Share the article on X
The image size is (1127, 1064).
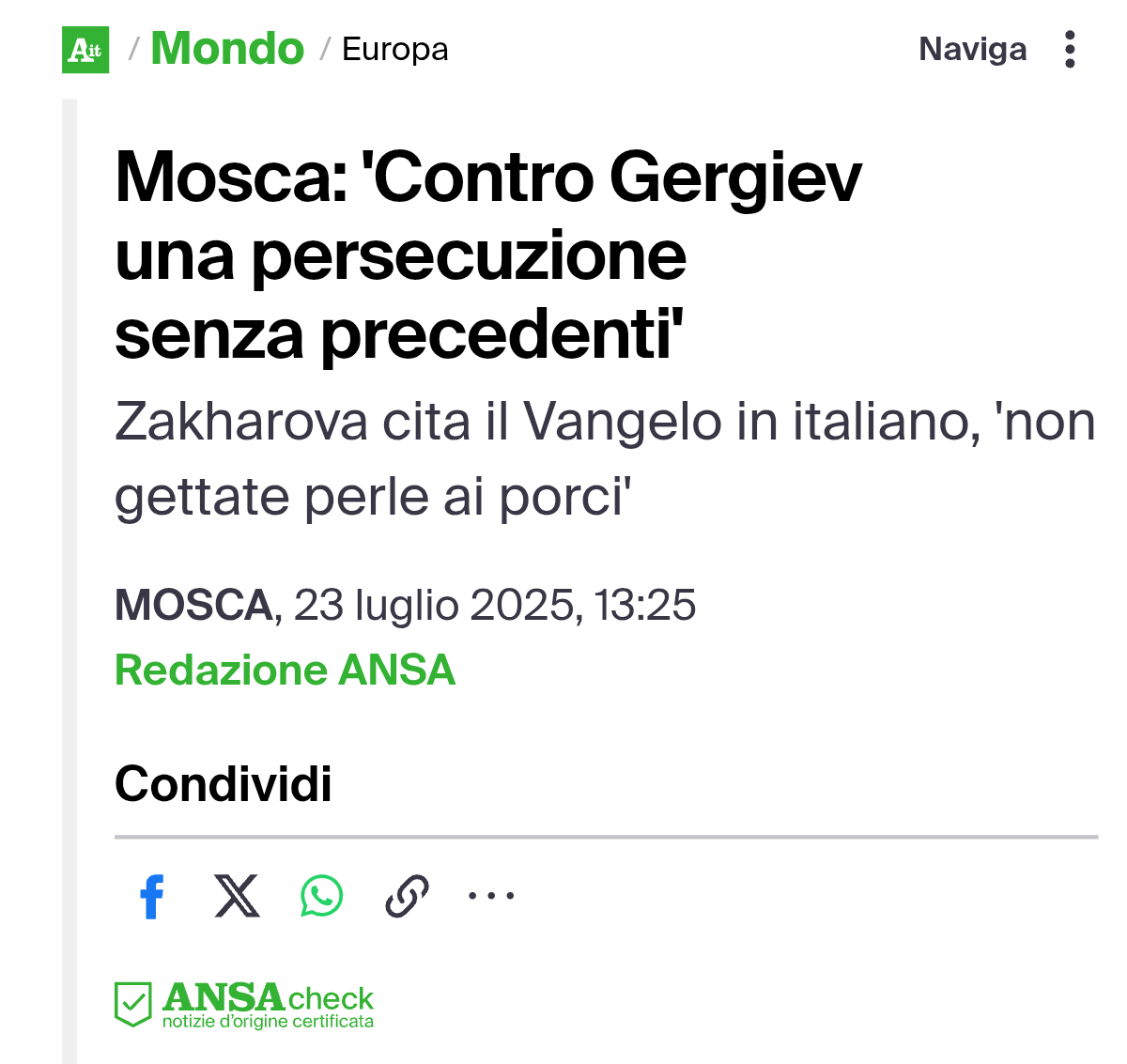click(237, 896)
